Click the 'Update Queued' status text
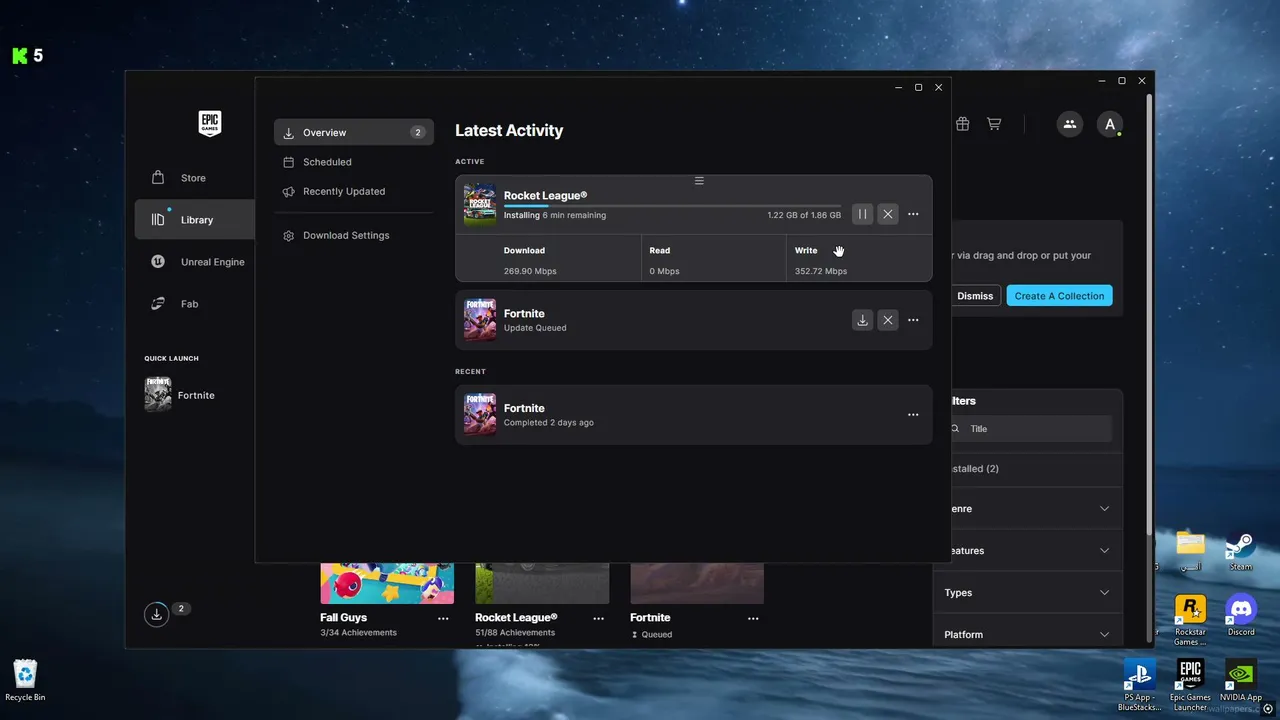Screen dimensions: 1280x720 coord(535,328)
